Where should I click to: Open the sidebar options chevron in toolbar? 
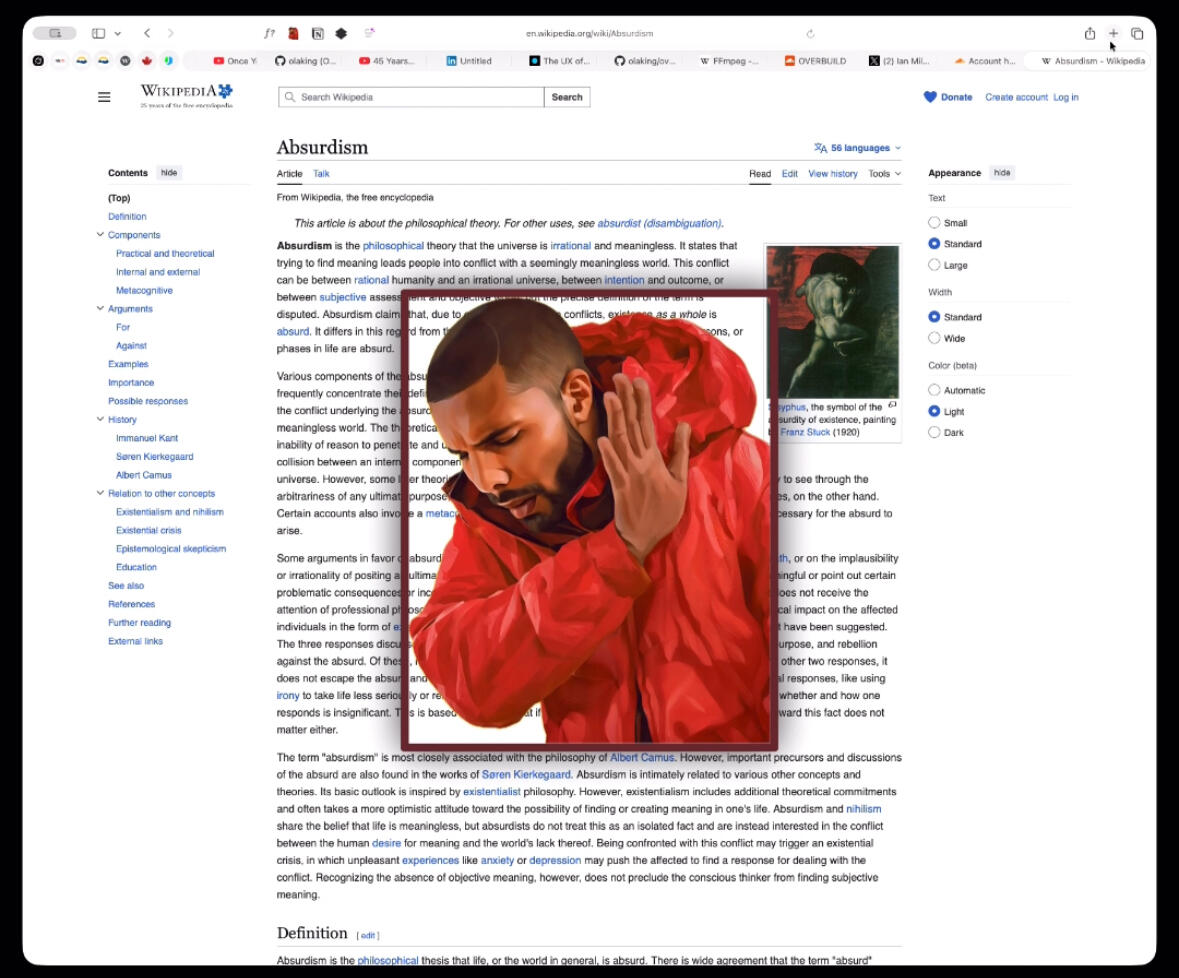point(117,33)
